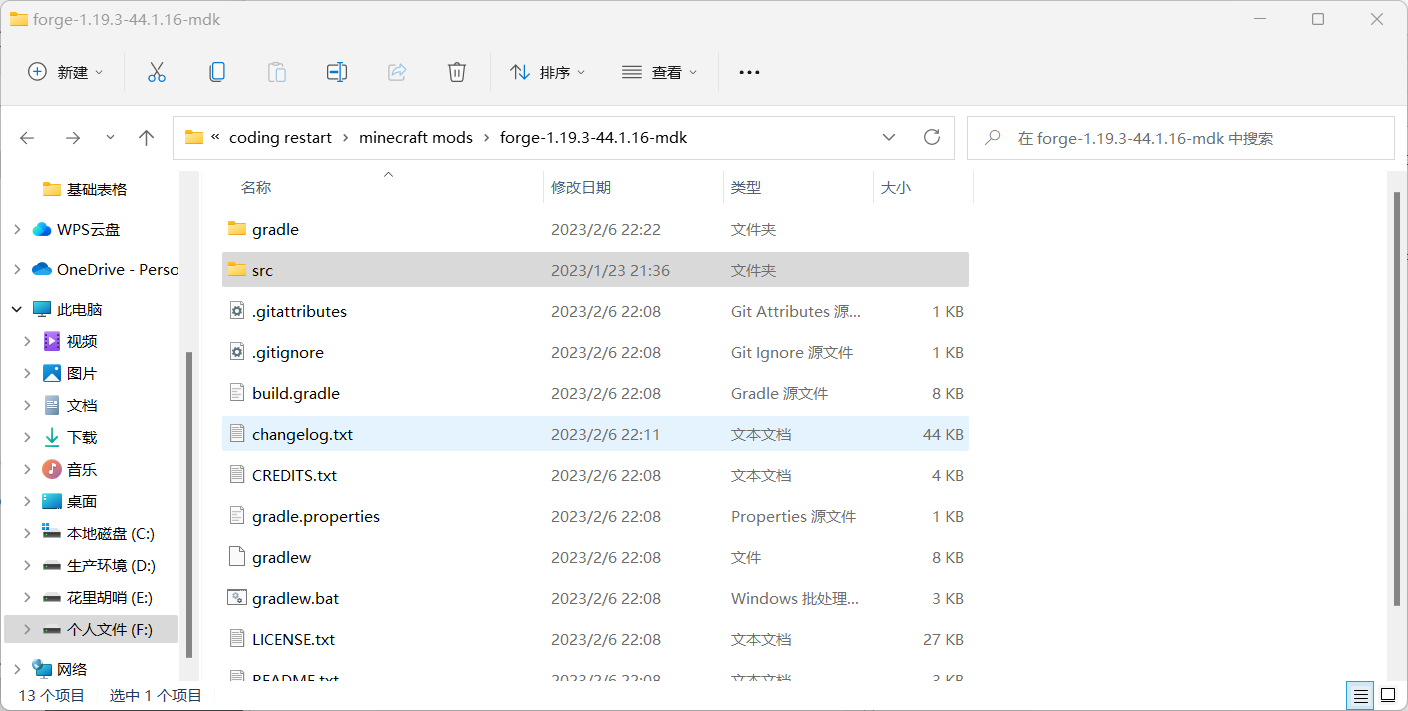
Task: Expand OneDrive node in the sidebar
Action: tap(17, 269)
